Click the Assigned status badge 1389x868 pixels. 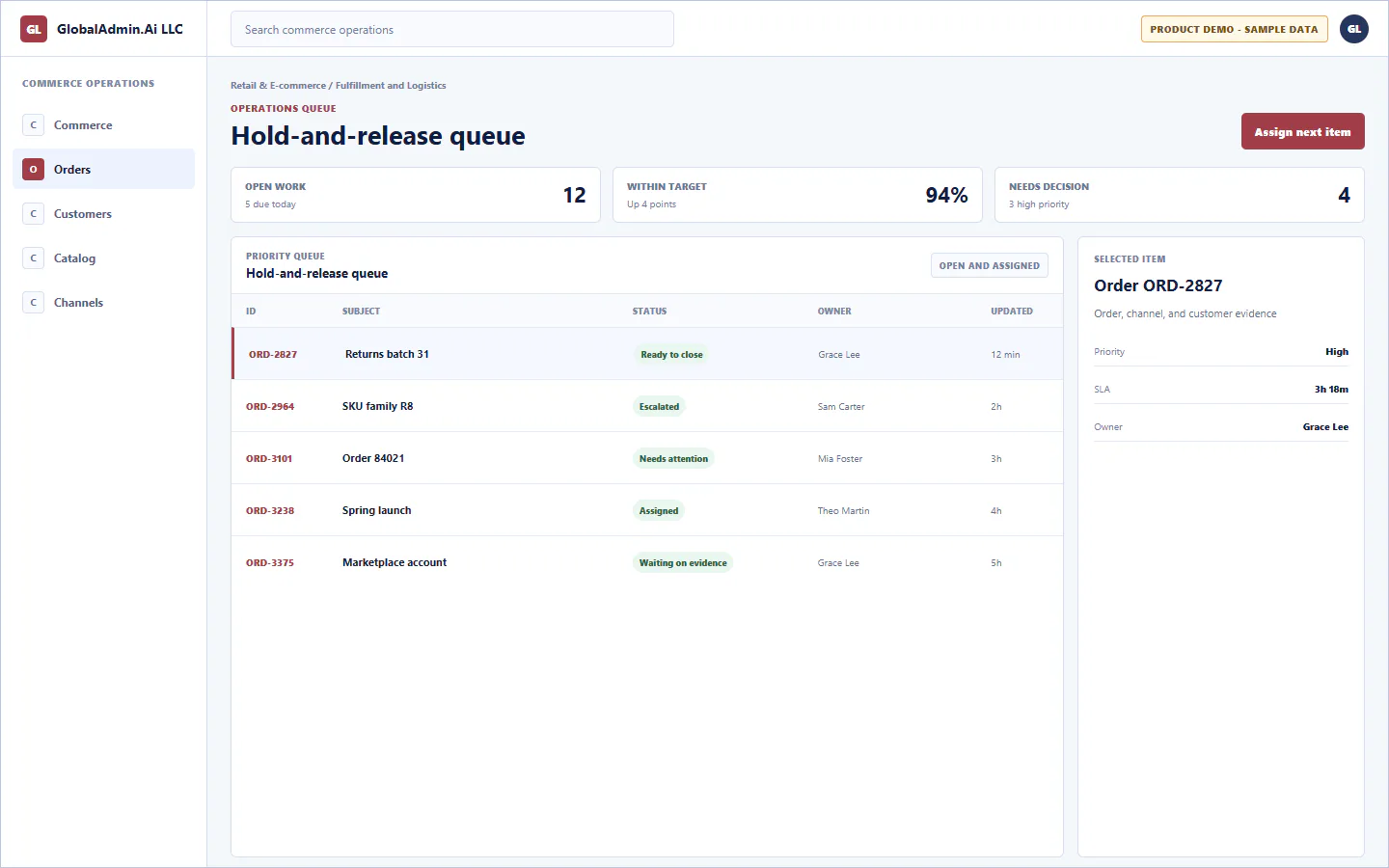(659, 511)
